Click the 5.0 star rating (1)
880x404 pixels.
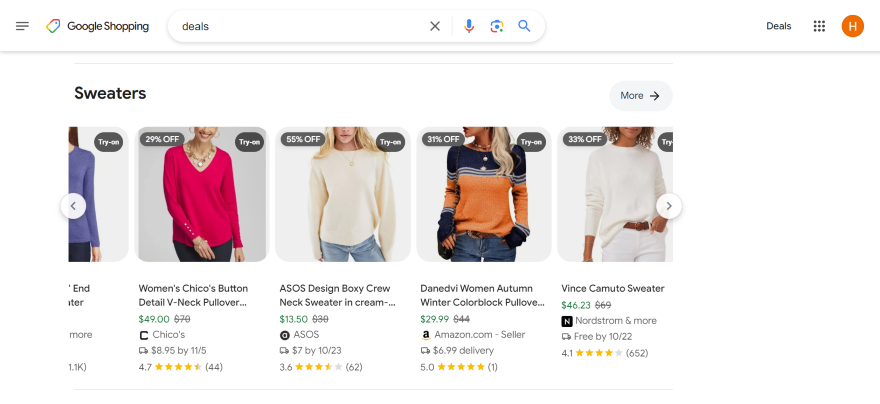pos(459,367)
